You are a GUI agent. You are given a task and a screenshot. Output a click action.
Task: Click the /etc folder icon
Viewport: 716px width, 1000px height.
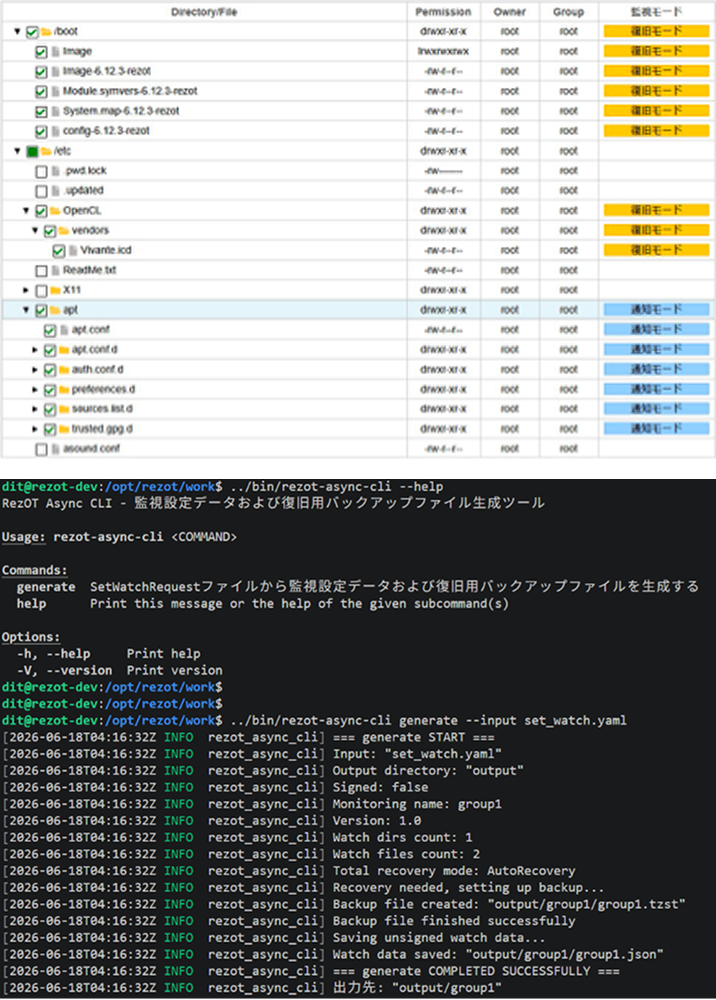(46, 151)
